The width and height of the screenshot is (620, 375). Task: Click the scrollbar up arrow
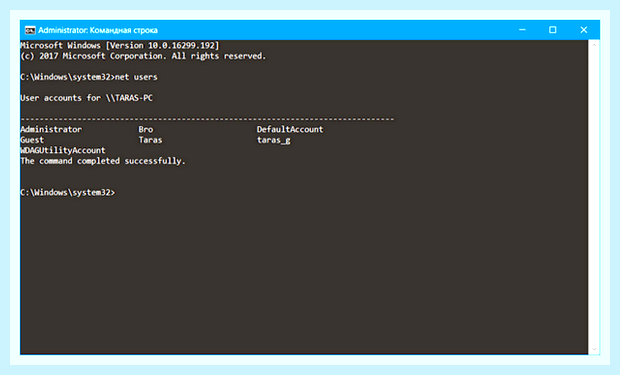[594, 45]
